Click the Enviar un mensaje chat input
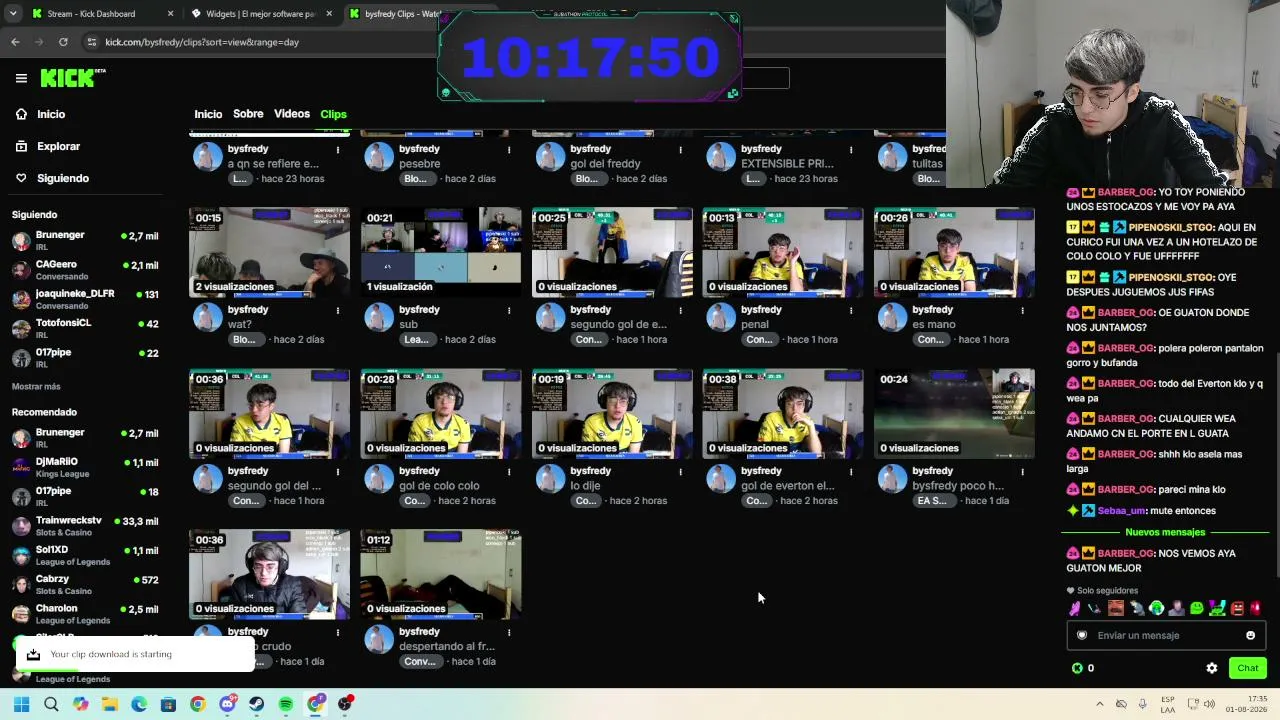1280x720 pixels. (1167, 635)
